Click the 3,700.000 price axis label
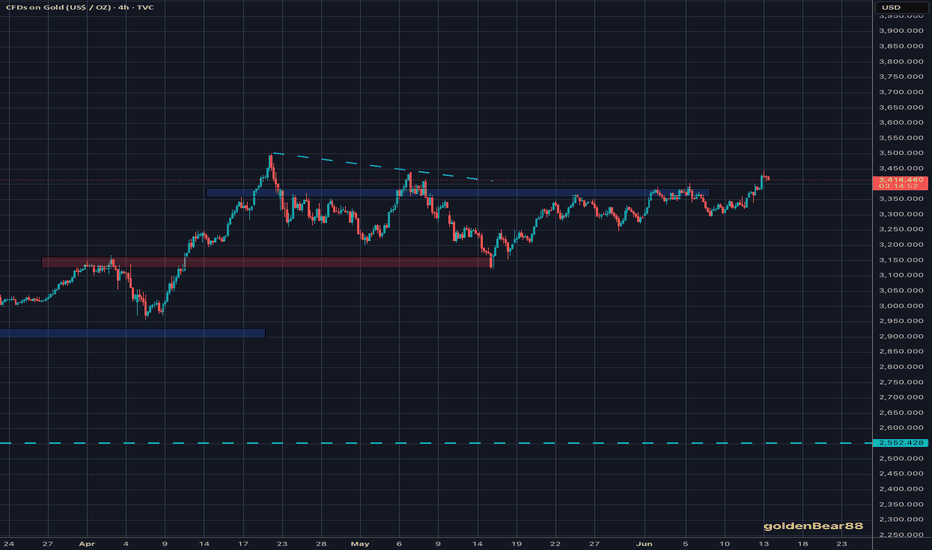Viewport: 932px width, 550px height. tap(900, 92)
